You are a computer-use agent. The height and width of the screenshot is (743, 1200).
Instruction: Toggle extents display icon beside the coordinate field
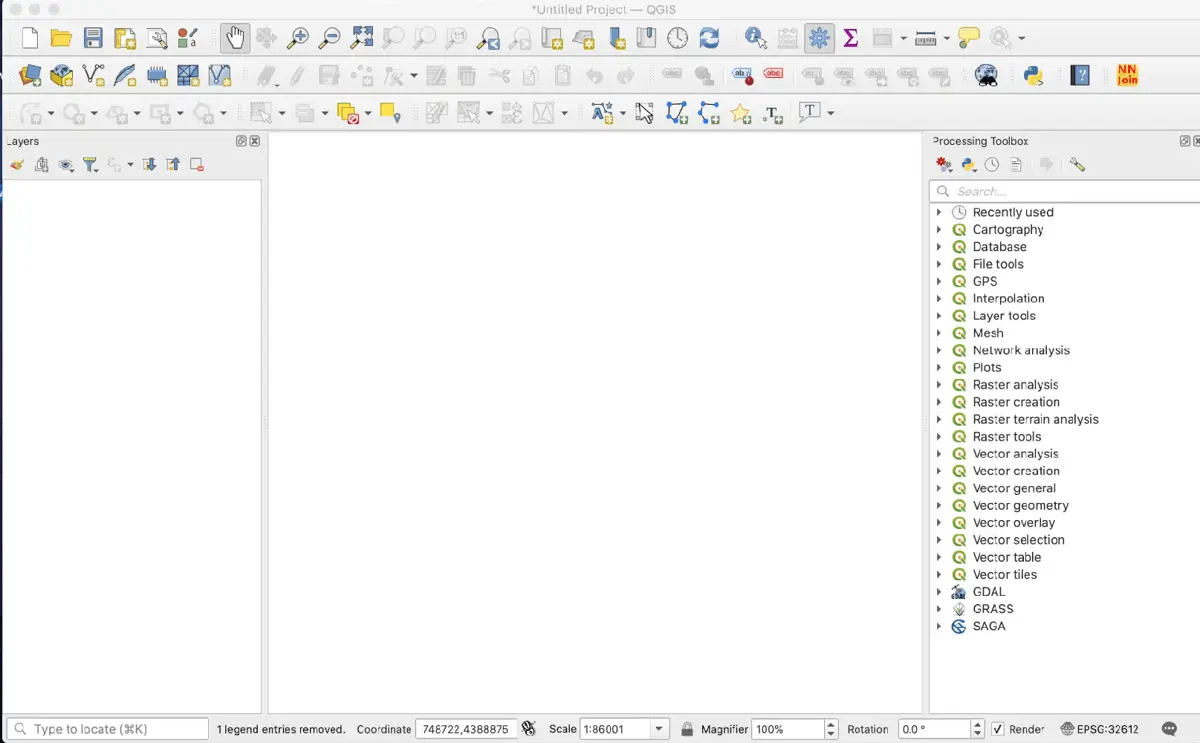pos(529,729)
